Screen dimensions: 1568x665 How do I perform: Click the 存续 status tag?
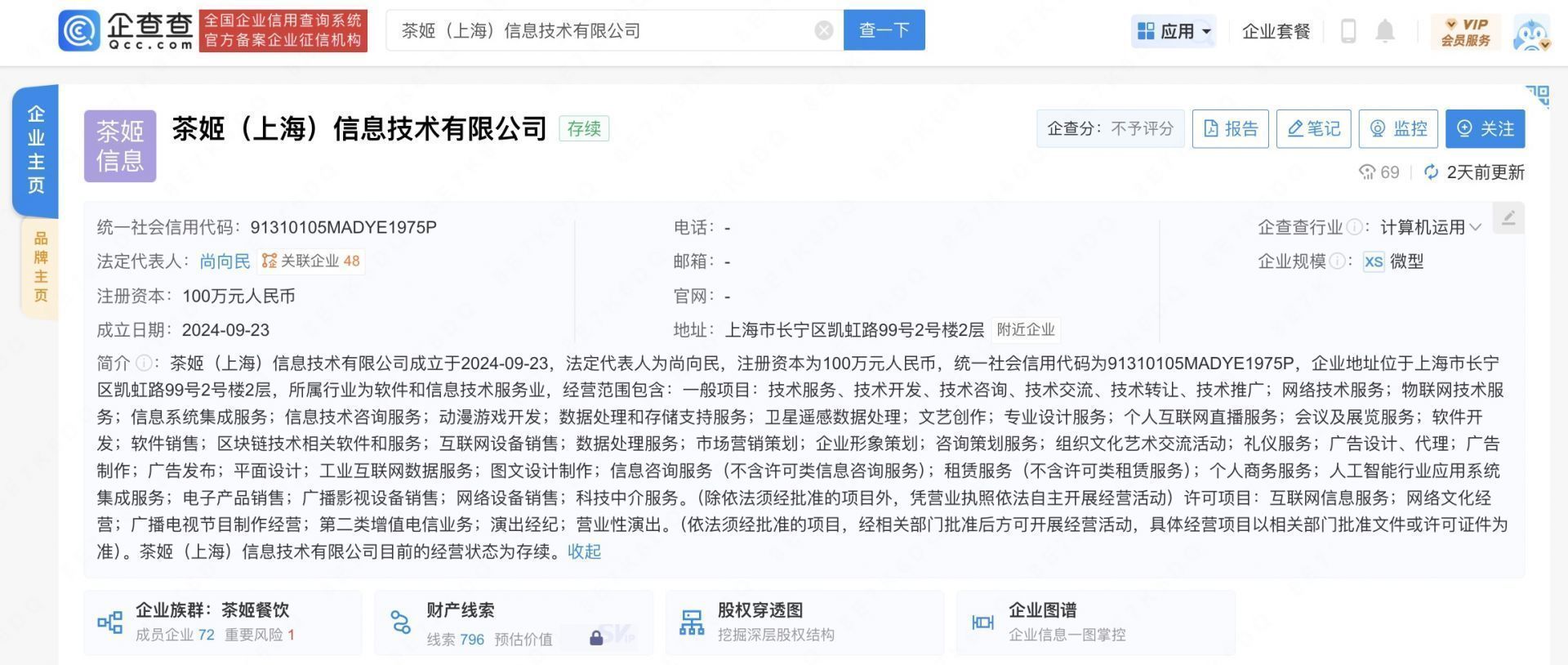(584, 128)
